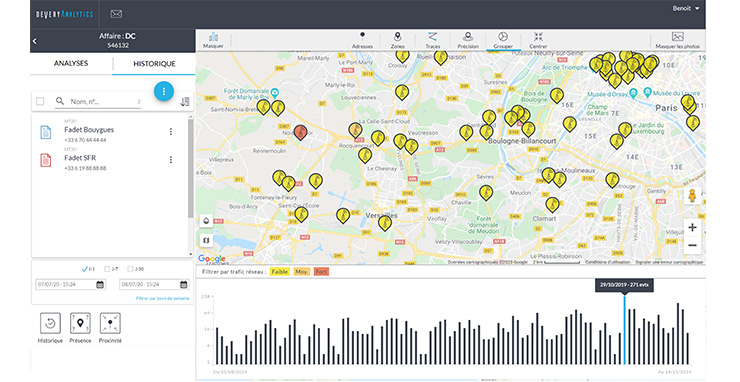This screenshot has width=740, height=382.
Task: Select the Fadet Bouygues document icon
Action: point(46,132)
